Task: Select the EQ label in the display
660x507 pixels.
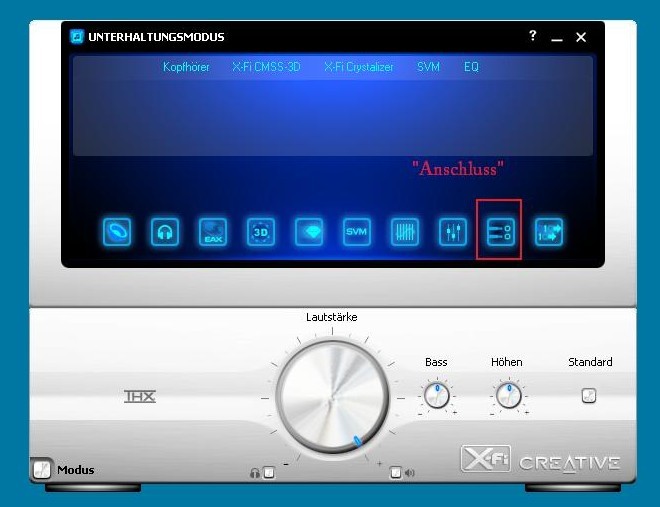Action: pos(471,67)
